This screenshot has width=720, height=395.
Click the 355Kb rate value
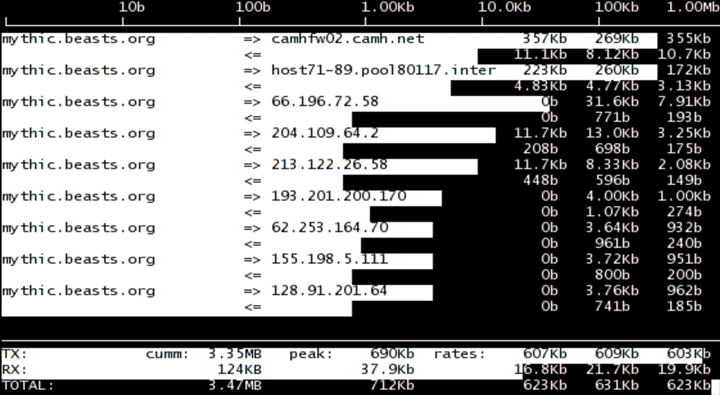[688, 39]
